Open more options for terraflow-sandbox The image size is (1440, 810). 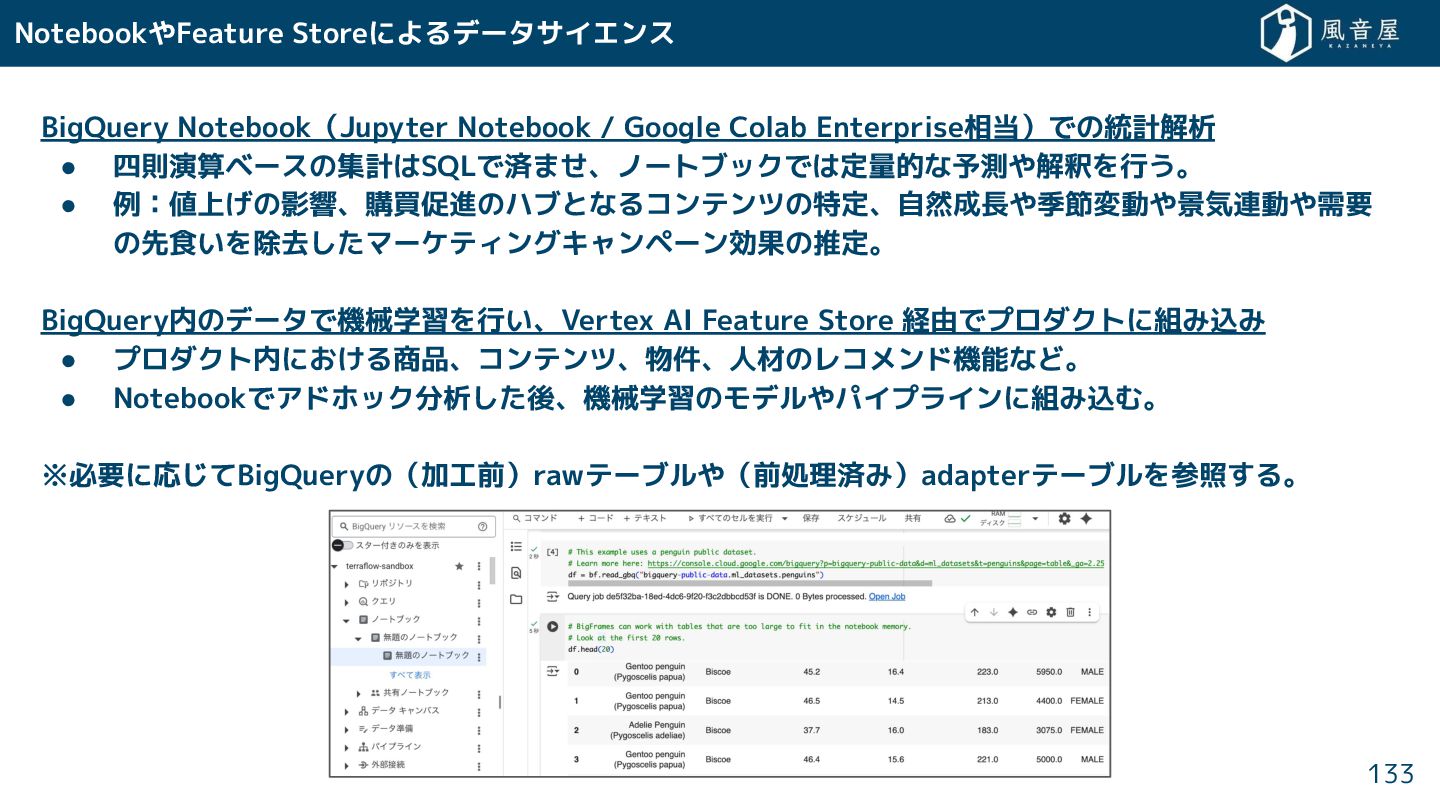pyautogui.click(x=480, y=566)
